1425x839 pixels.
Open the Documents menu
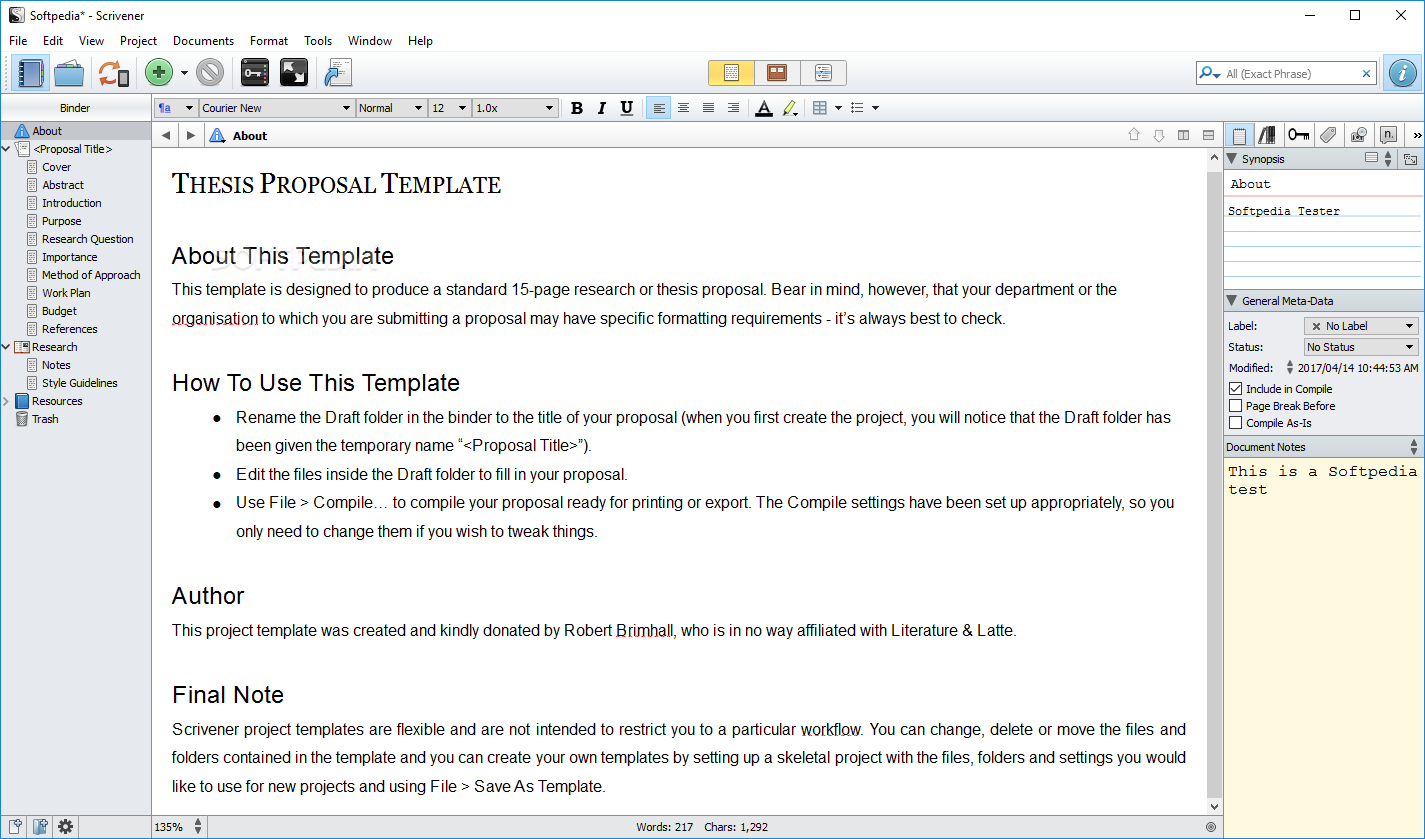coord(203,41)
